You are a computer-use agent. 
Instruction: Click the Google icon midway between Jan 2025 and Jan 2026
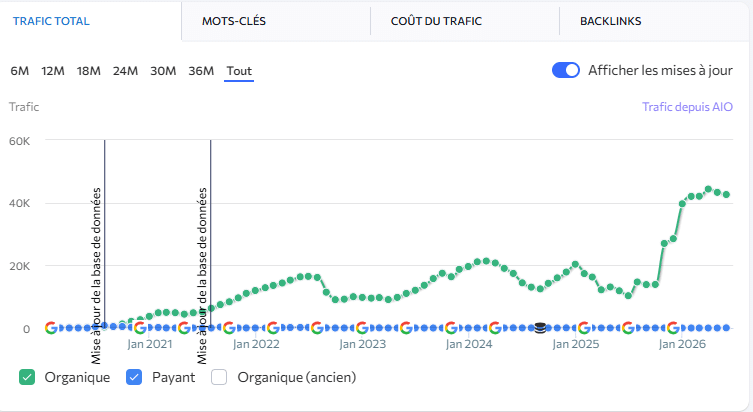tap(628, 328)
